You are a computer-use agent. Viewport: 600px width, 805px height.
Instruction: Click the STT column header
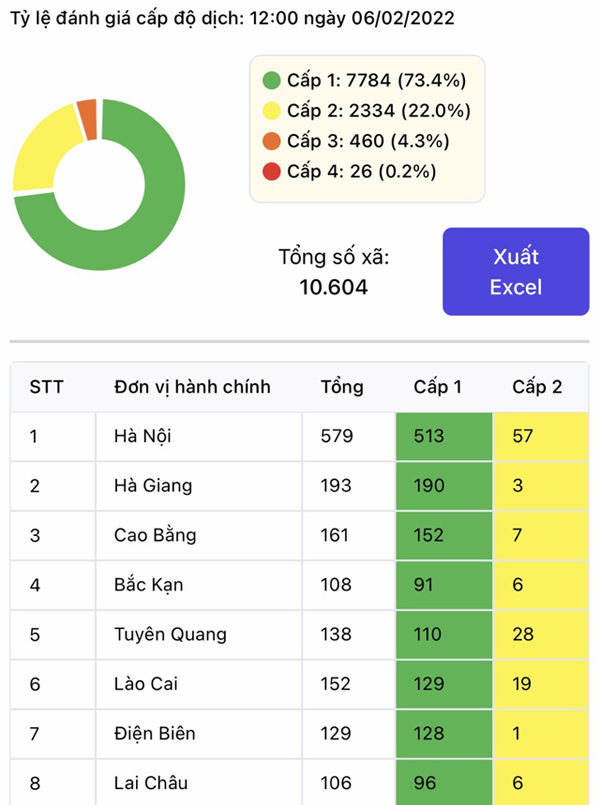pos(47,387)
